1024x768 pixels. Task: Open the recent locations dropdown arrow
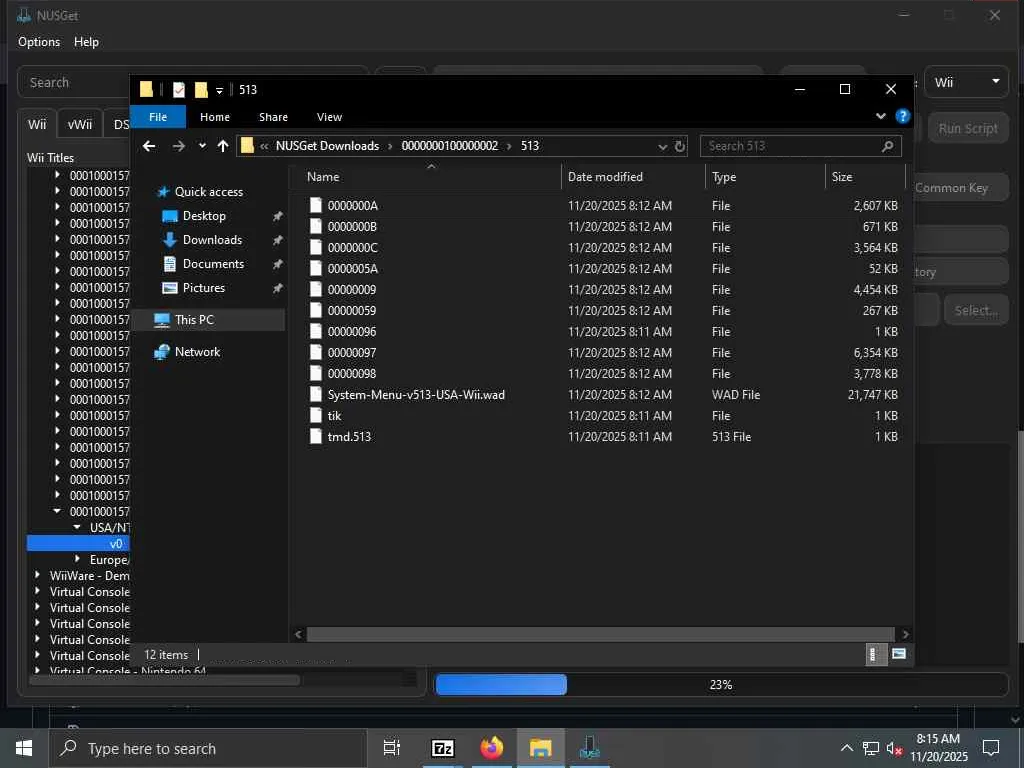(202, 146)
